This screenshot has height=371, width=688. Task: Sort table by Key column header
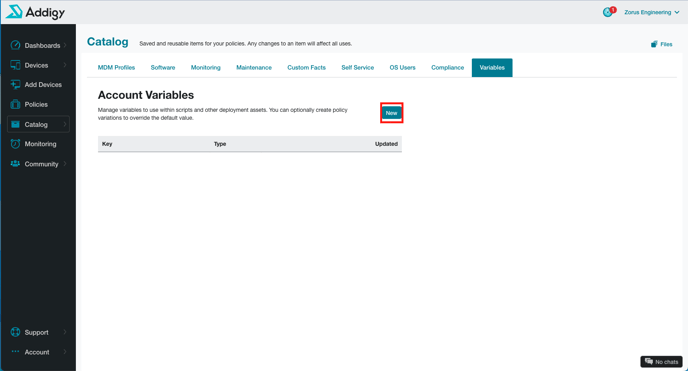point(107,144)
